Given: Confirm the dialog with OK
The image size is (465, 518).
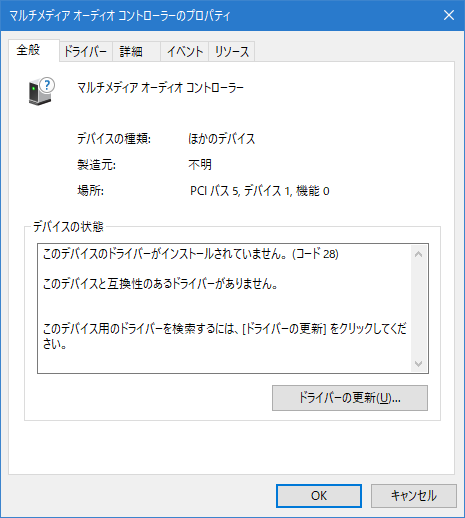Looking at the screenshot, I should (319, 496).
